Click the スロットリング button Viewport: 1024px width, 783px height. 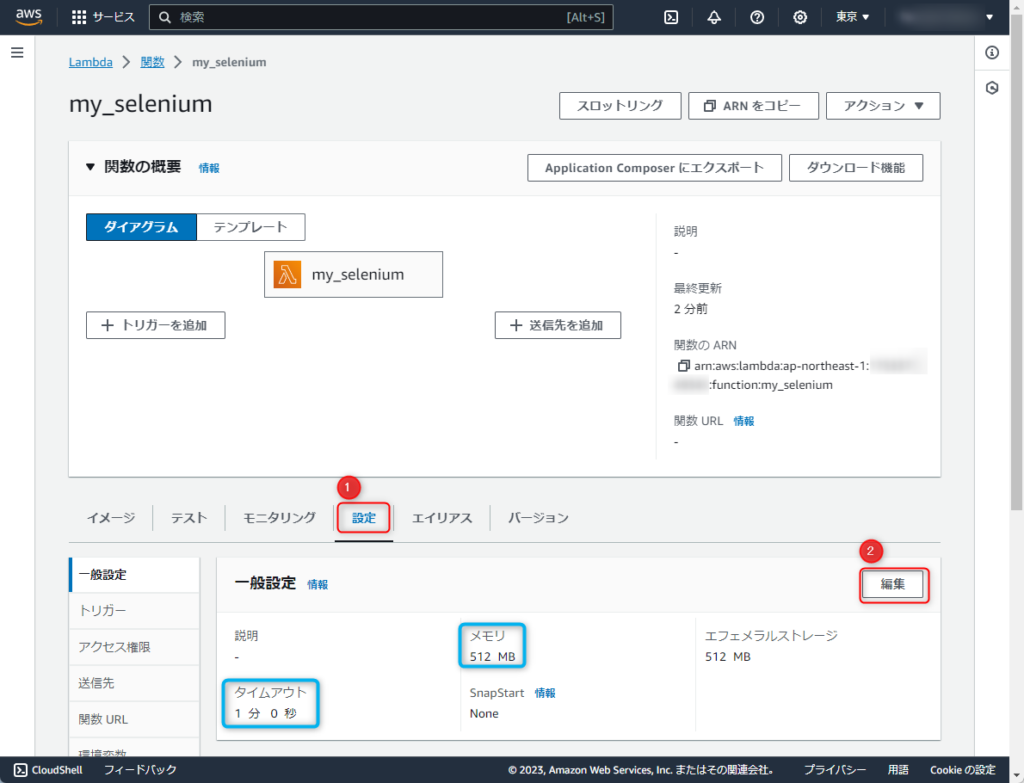coord(620,106)
